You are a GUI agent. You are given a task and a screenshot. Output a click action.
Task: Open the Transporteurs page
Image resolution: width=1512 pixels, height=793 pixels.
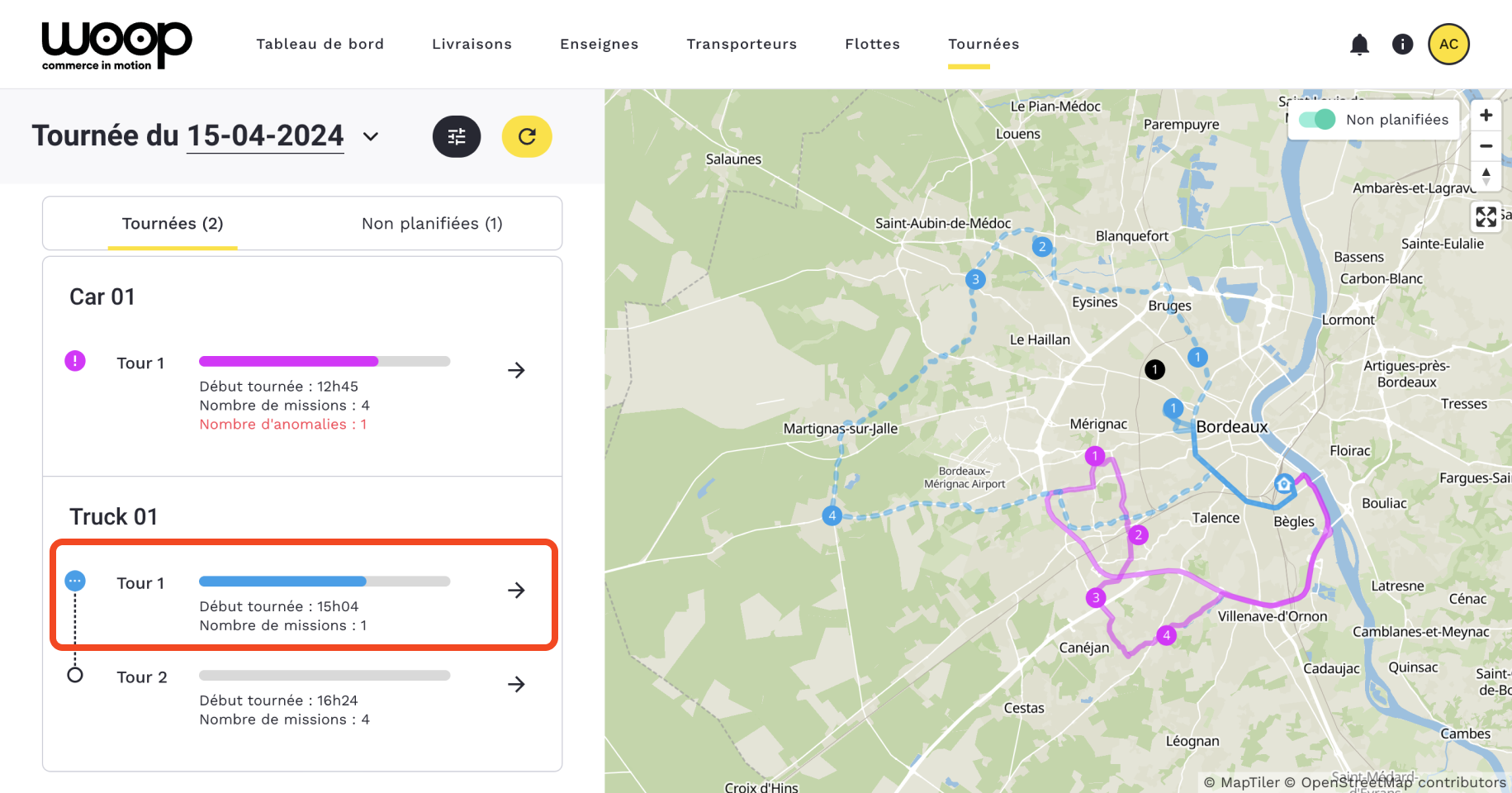[742, 45]
